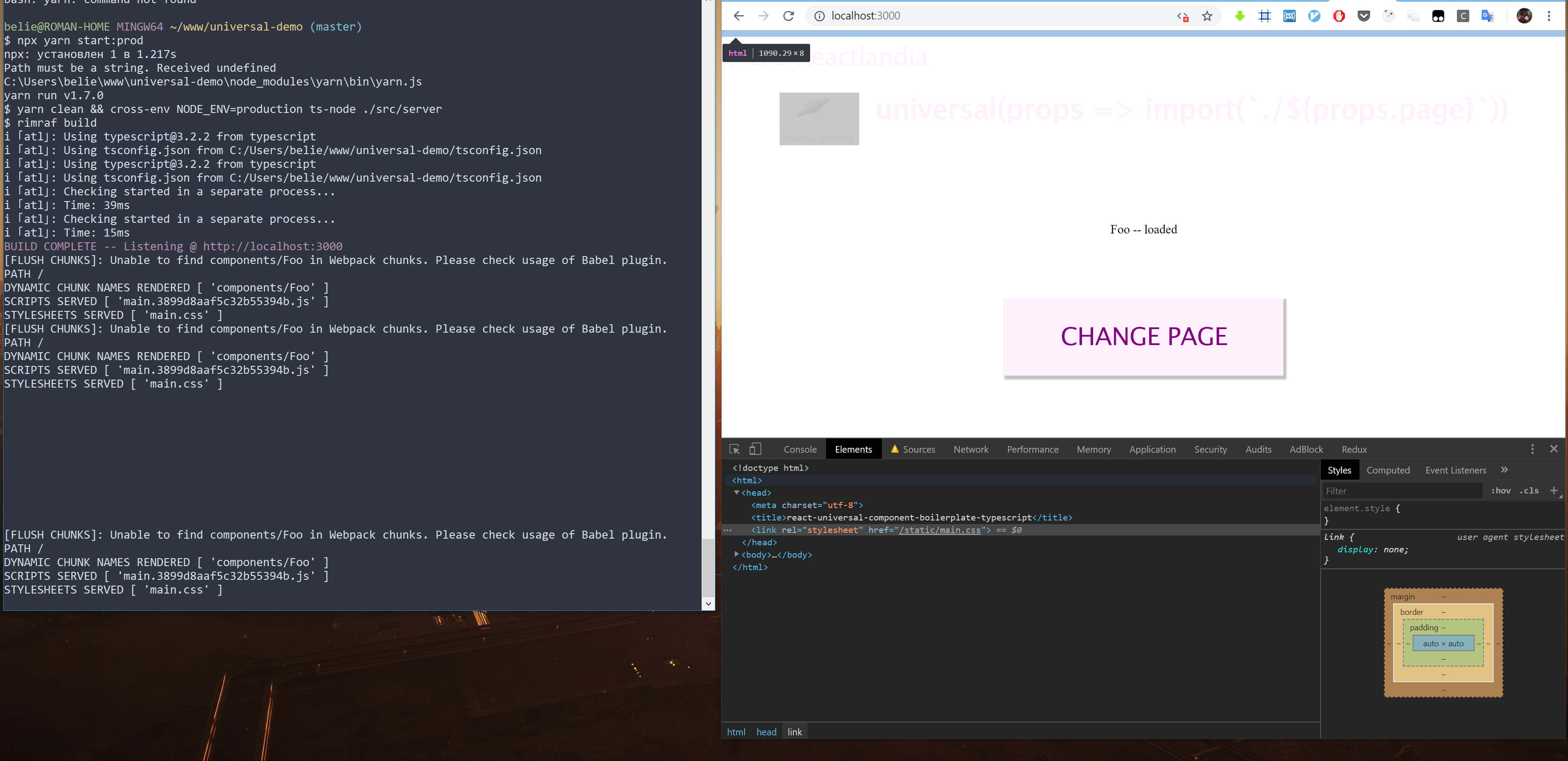Click the Pocket extension icon
This screenshot has width=1568, height=761.
(1363, 16)
